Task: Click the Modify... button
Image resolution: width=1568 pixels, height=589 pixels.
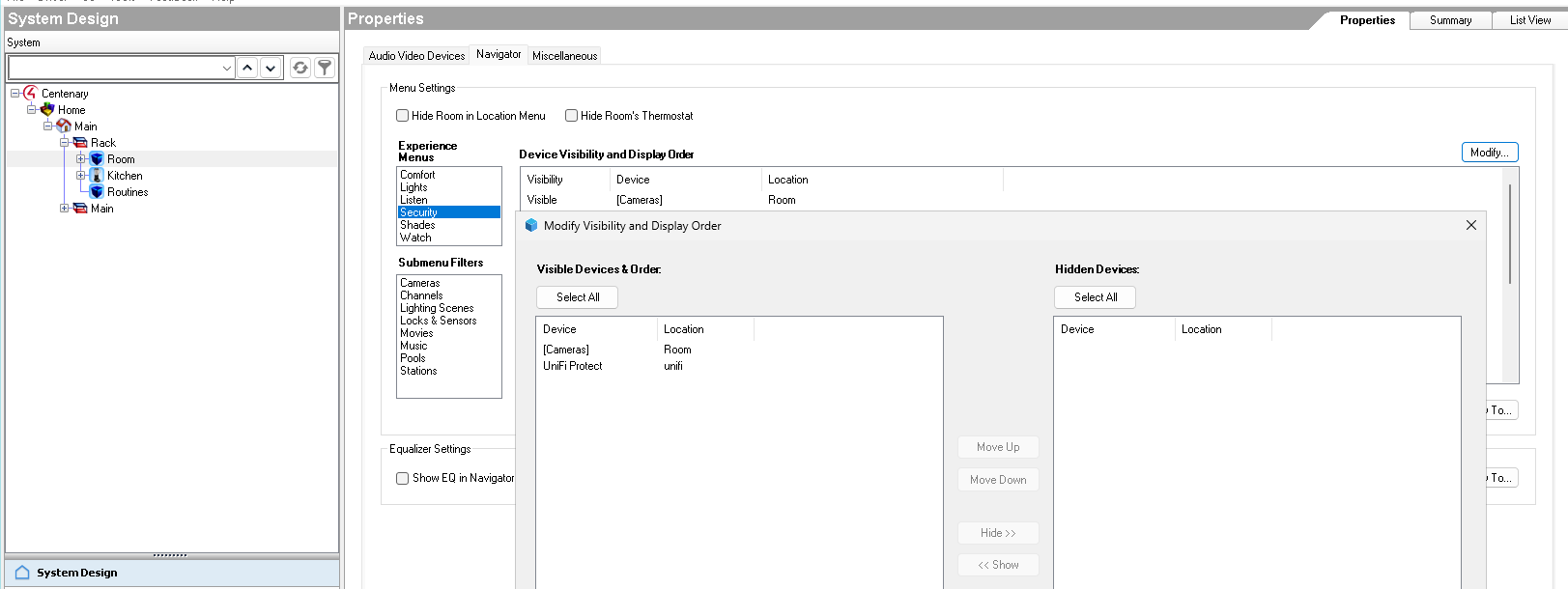Action: click(x=1489, y=153)
